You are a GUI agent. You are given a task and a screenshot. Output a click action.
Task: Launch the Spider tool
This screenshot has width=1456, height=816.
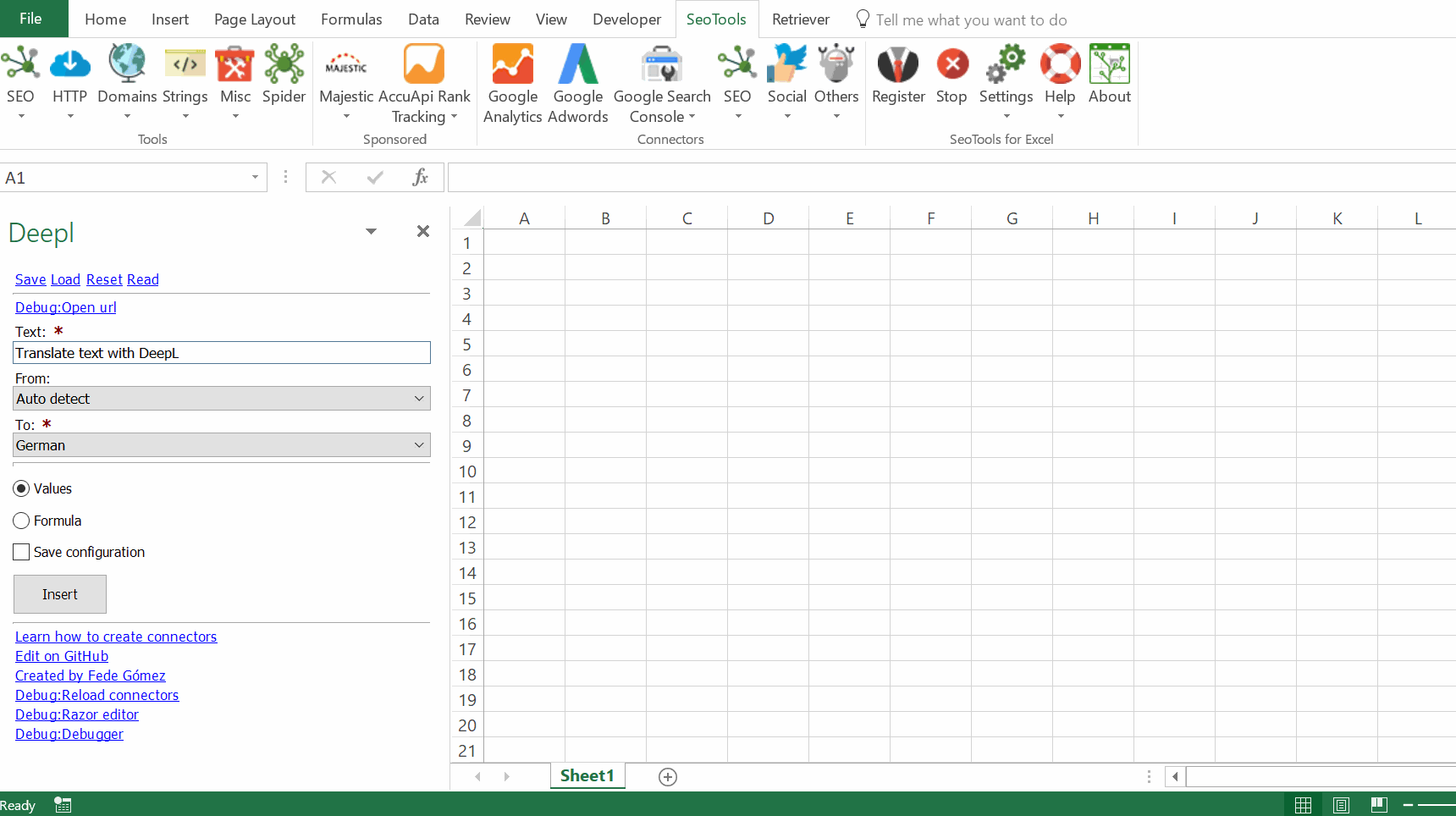tap(284, 64)
